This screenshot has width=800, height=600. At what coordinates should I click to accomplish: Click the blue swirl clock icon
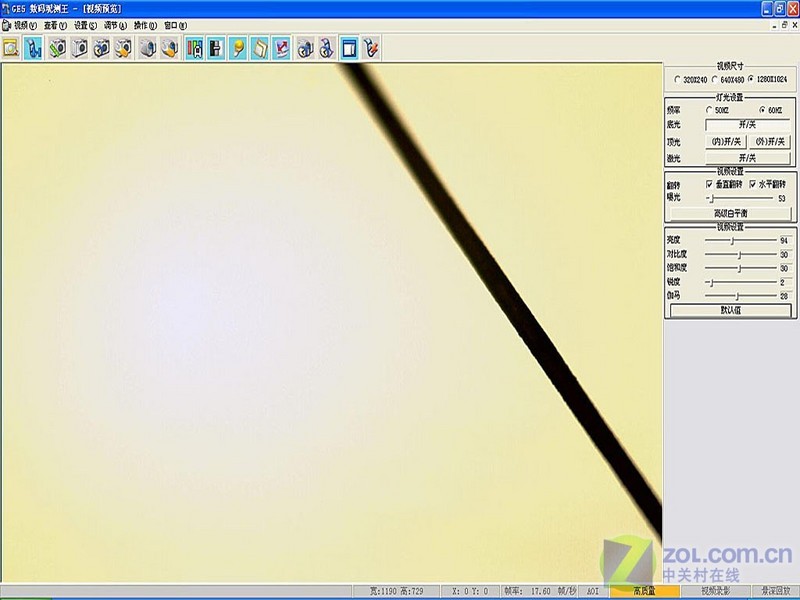pyautogui.click(x=327, y=48)
